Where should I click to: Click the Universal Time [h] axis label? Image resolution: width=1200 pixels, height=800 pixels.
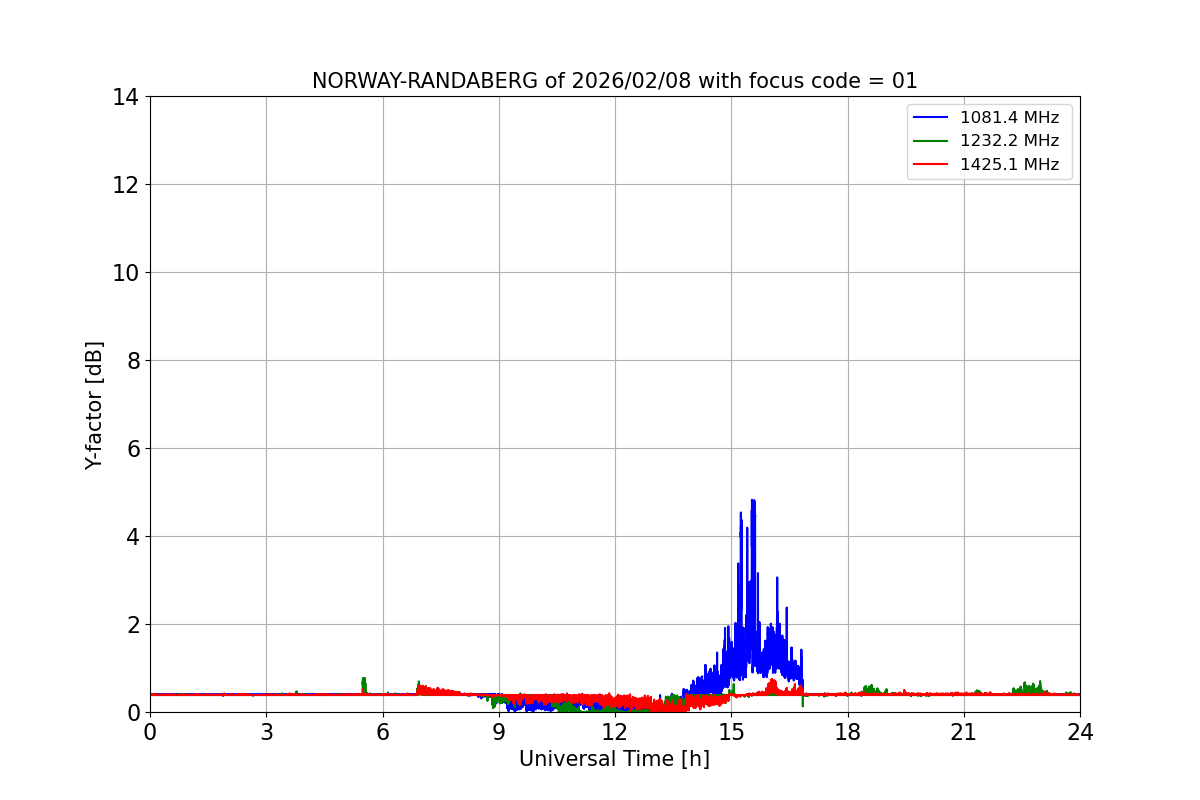(x=614, y=759)
